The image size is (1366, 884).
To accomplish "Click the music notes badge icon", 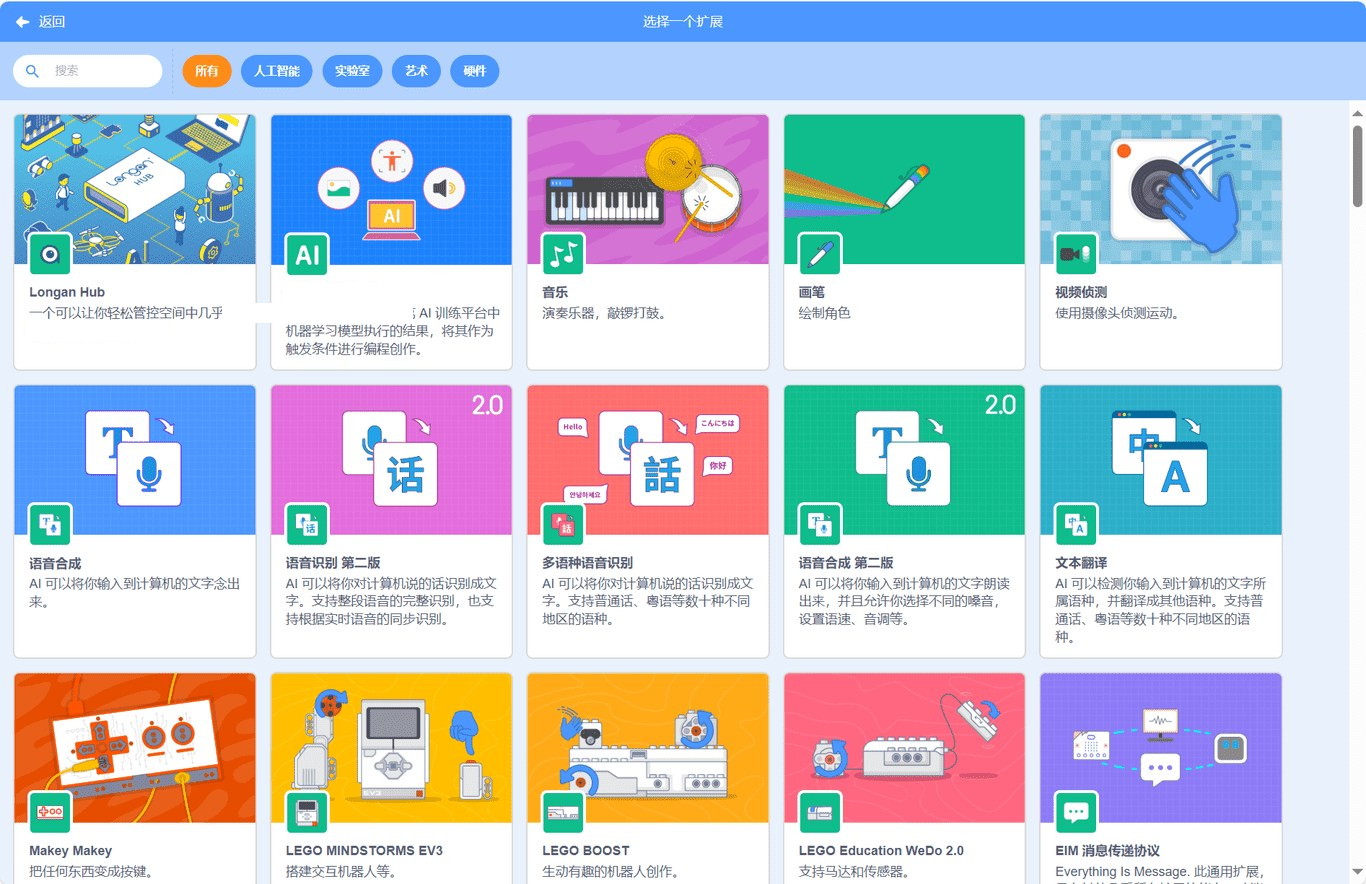I will (x=563, y=254).
